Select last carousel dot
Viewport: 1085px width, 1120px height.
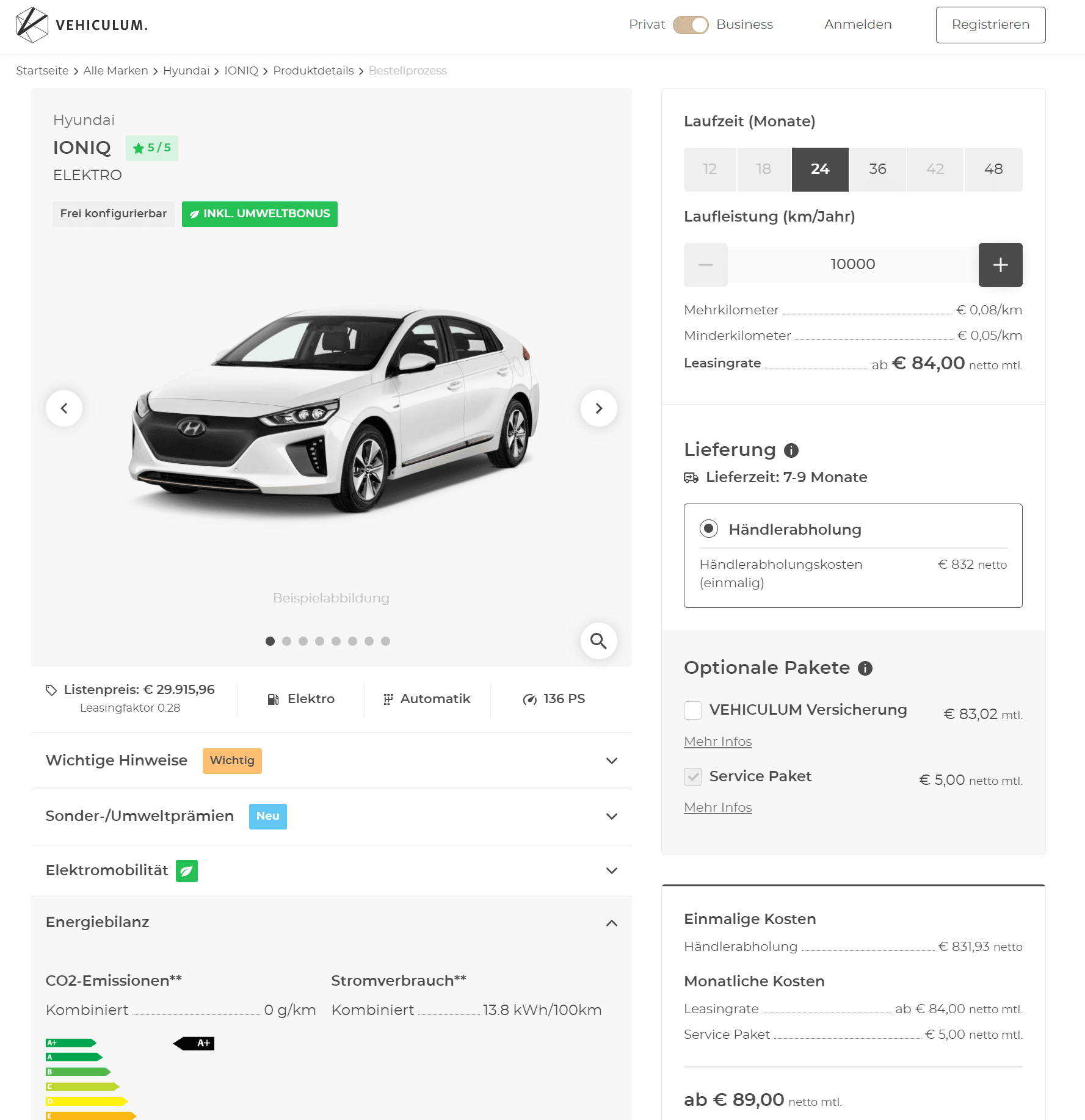click(x=385, y=641)
